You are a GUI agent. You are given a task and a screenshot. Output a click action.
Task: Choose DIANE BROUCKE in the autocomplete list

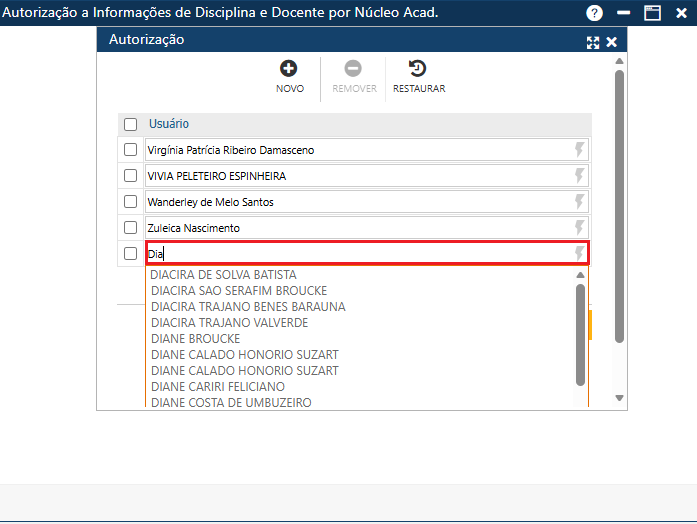point(195,339)
